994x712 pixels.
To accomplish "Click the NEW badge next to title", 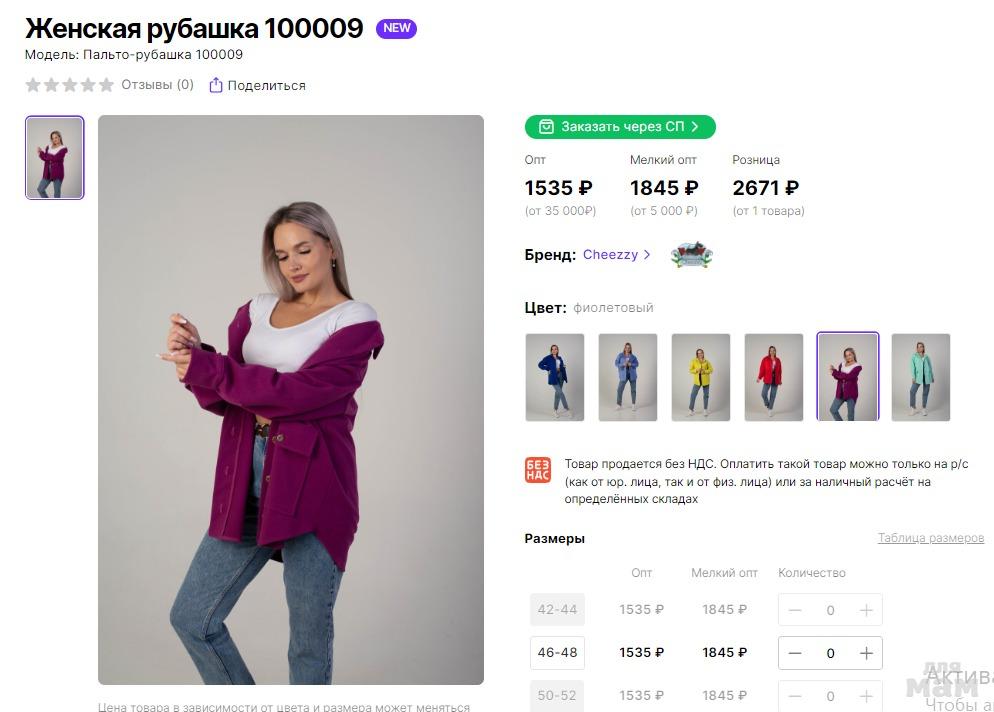I will (396, 28).
